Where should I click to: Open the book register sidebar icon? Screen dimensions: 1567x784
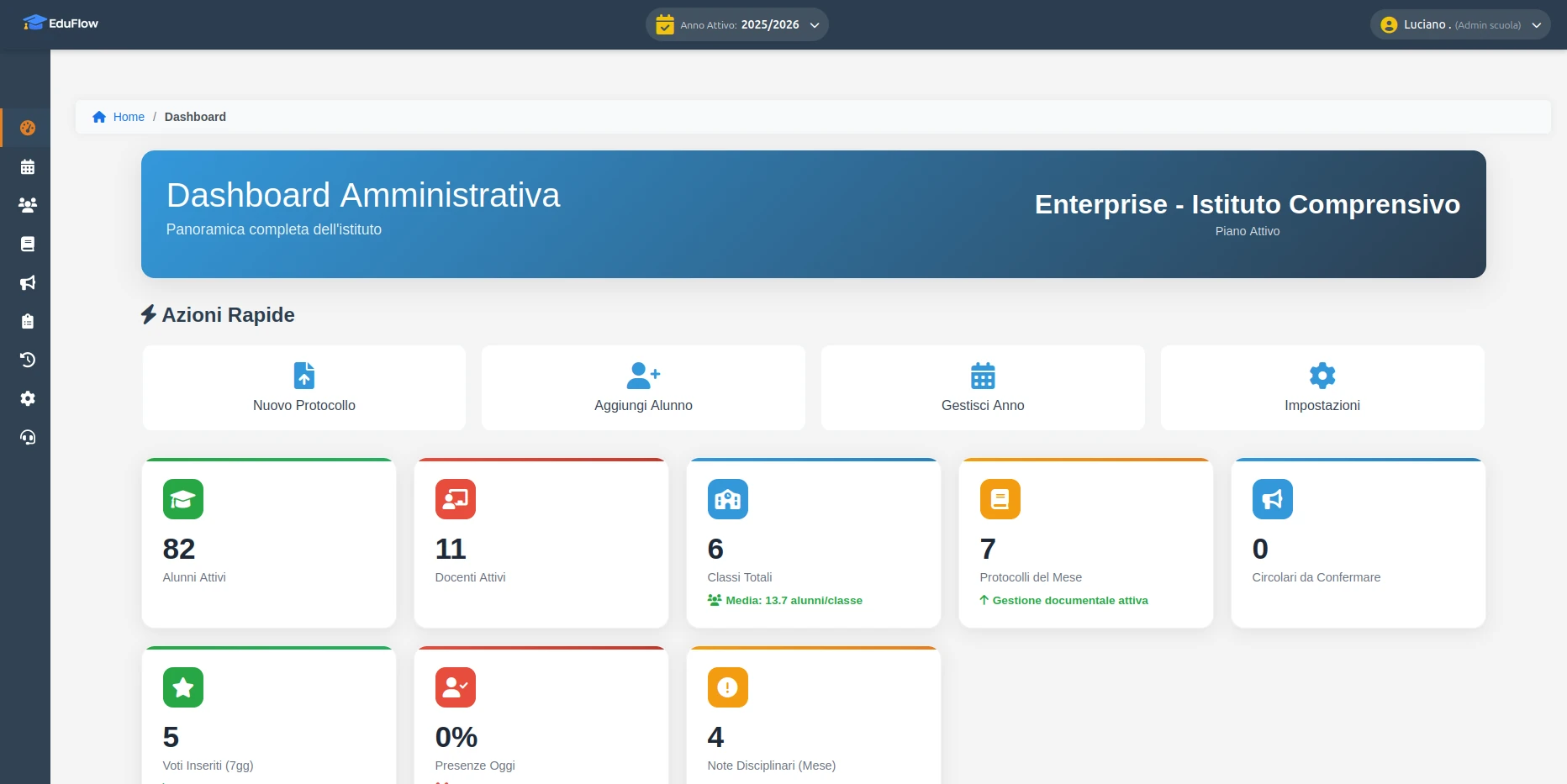coord(28,244)
